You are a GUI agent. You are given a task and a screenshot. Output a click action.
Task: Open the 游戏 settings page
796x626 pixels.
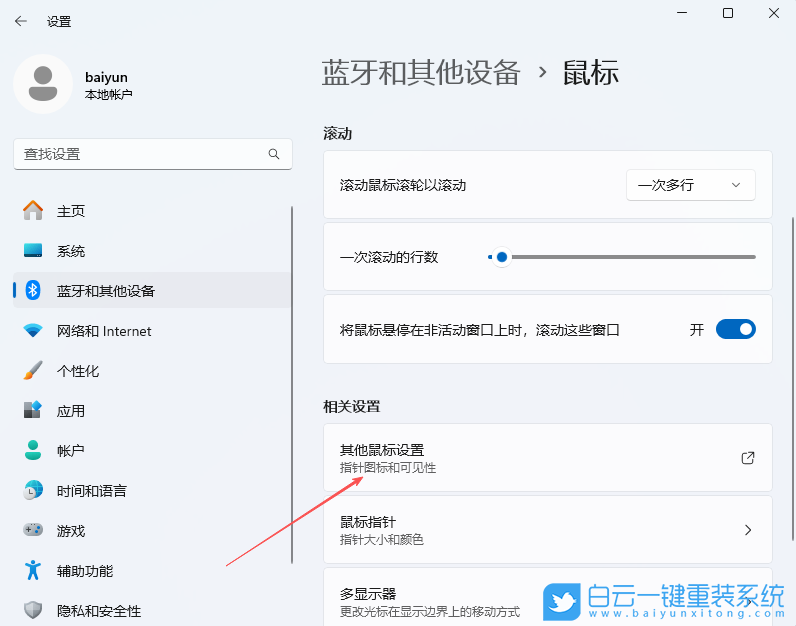(x=152, y=531)
